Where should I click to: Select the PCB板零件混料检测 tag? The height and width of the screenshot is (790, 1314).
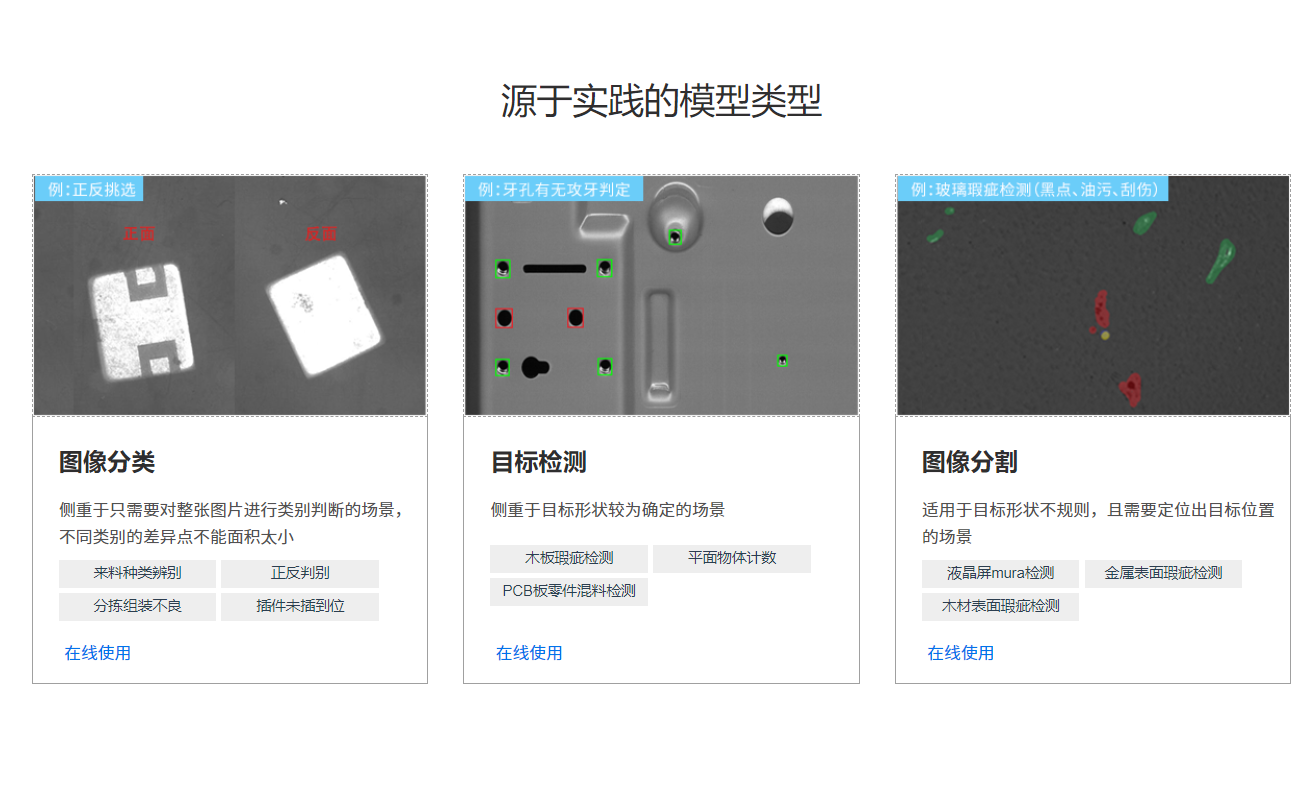[569, 592]
